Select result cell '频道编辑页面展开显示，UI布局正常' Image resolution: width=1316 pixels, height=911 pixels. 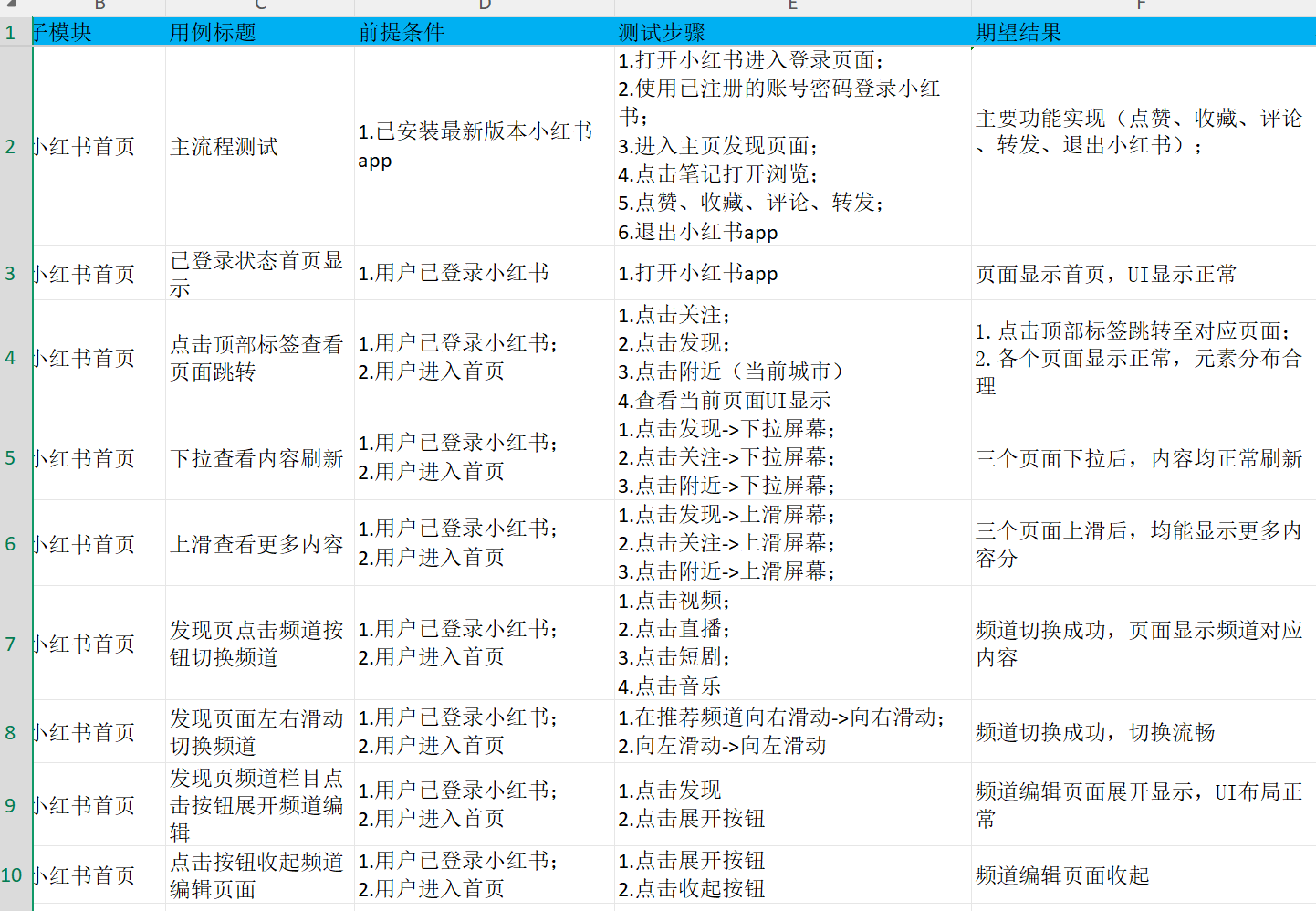point(1143,805)
